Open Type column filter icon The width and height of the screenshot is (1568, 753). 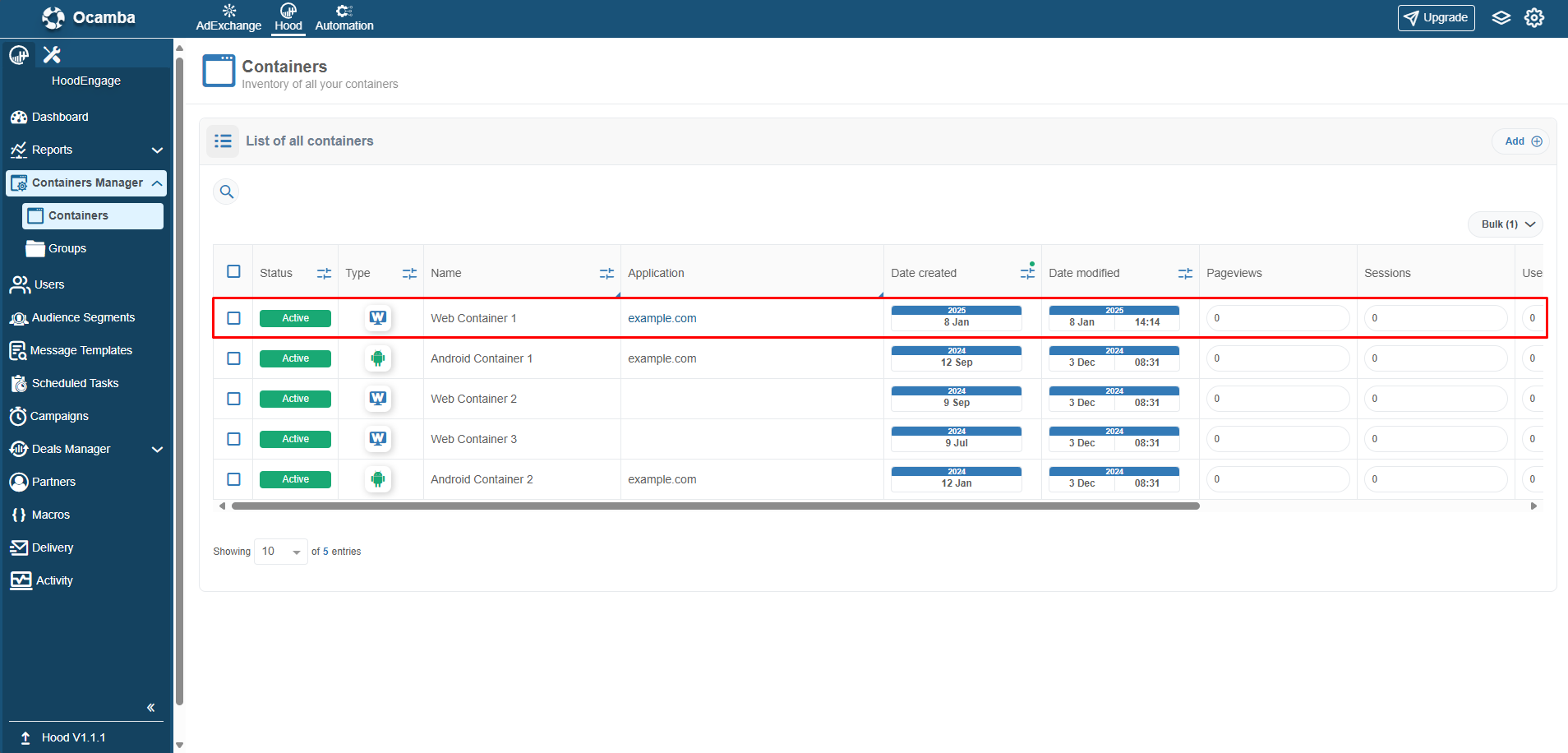click(409, 274)
